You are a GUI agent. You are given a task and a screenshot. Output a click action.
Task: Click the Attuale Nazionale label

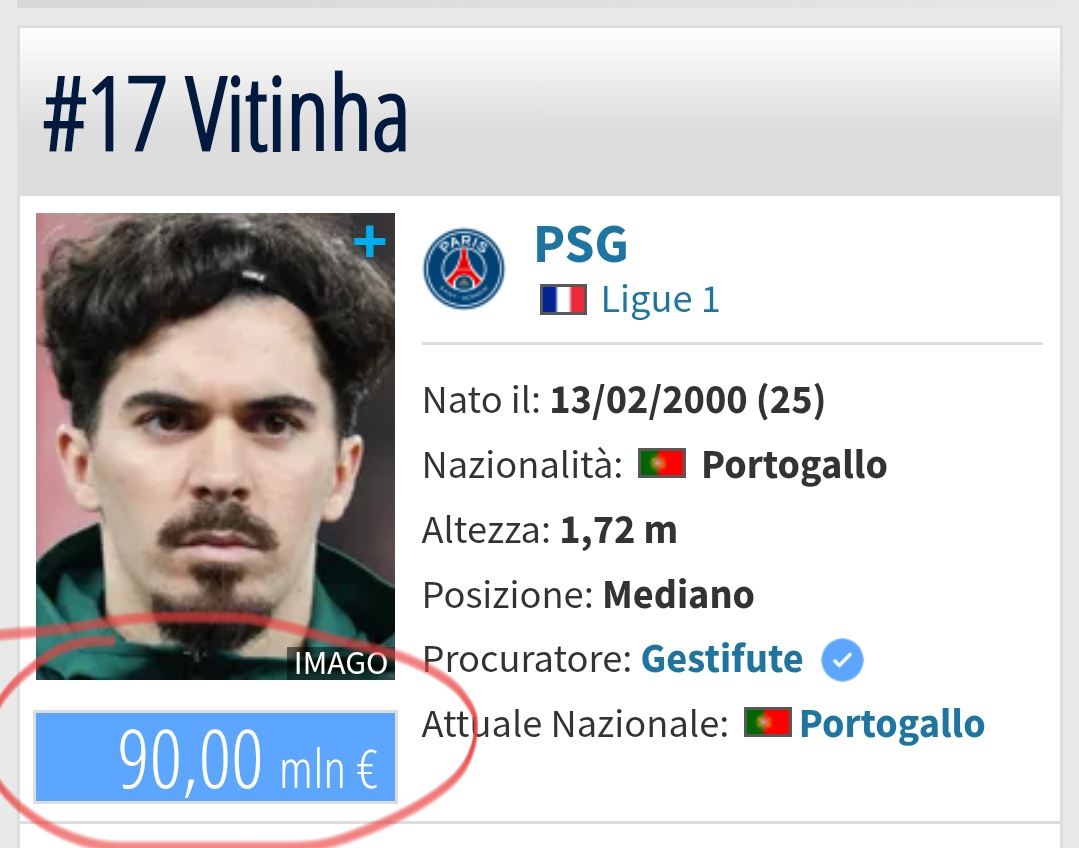pos(575,724)
